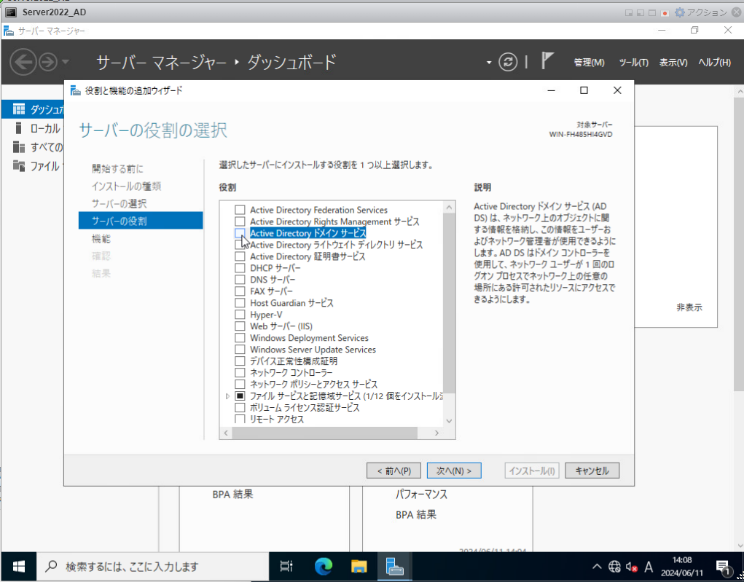The height and width of the screenshot is (582, 744).
Task: Select ネットワーク コントローラー role text
Action: pyautogui.click(x=291, y=372)
